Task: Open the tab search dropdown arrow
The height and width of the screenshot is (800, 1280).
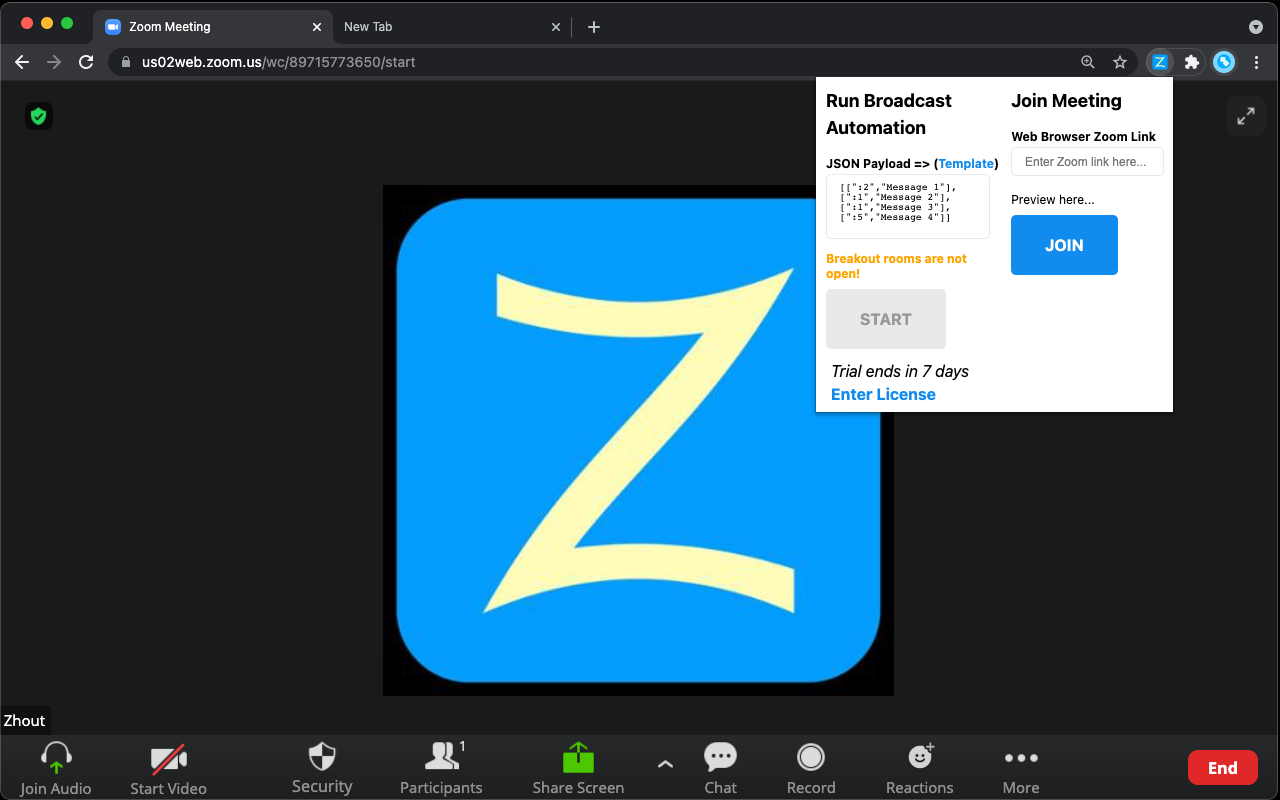Action: [1256, 27]
